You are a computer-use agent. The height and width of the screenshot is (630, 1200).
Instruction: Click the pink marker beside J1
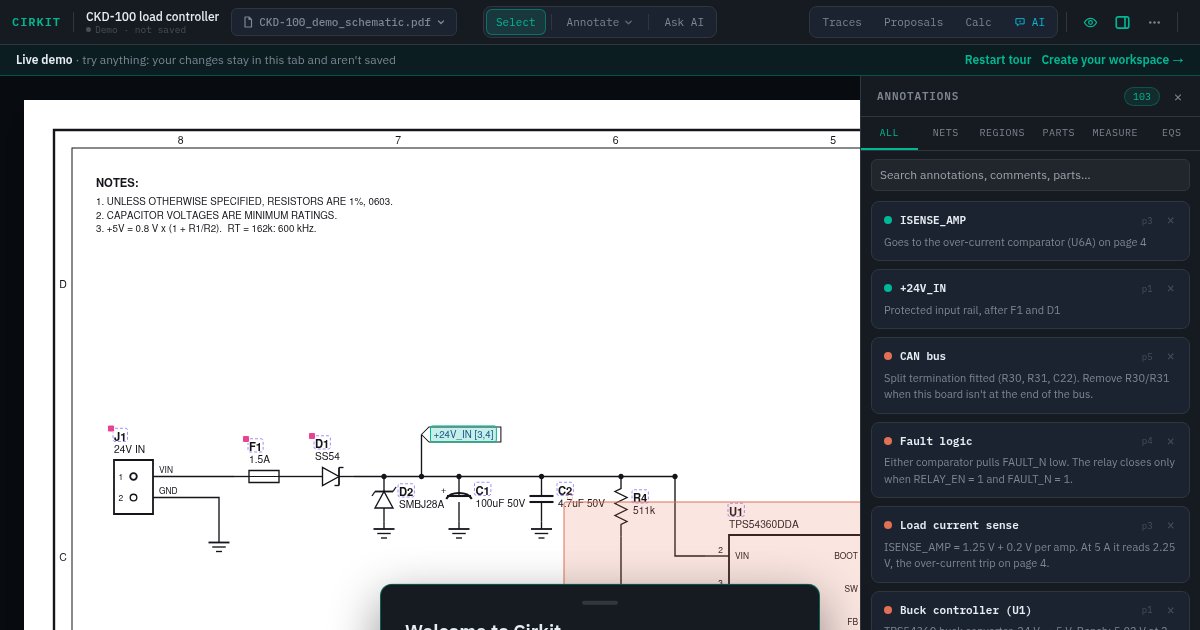coord(111,428)
